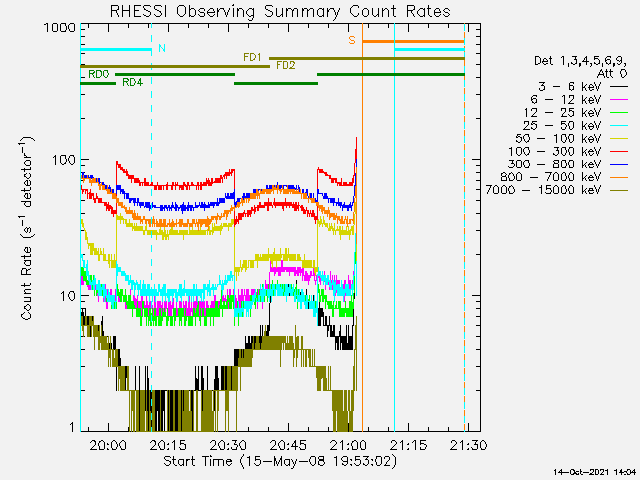Click the 'Att 0' attenuator label

612,74
